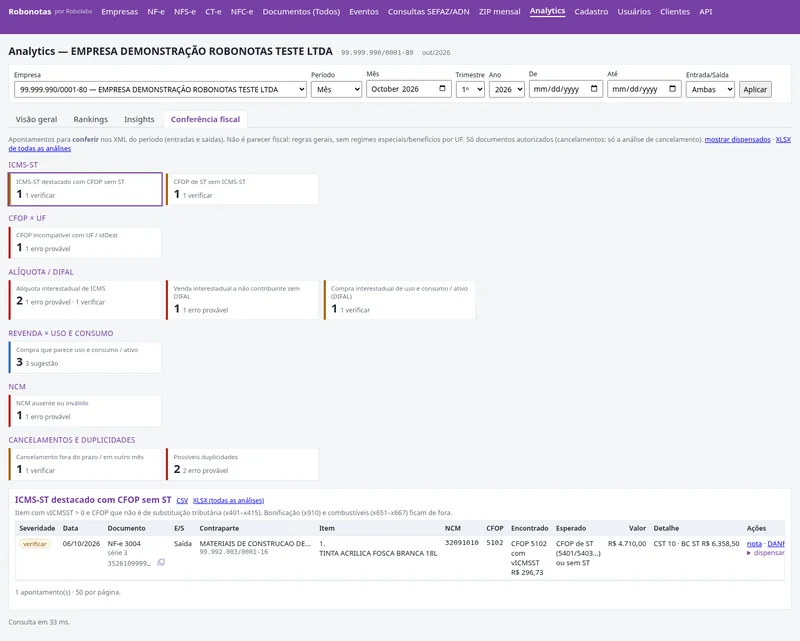Expand the dispensar disclosure in Ações
This screenshot has height=641, width=800.
(766, 553)
